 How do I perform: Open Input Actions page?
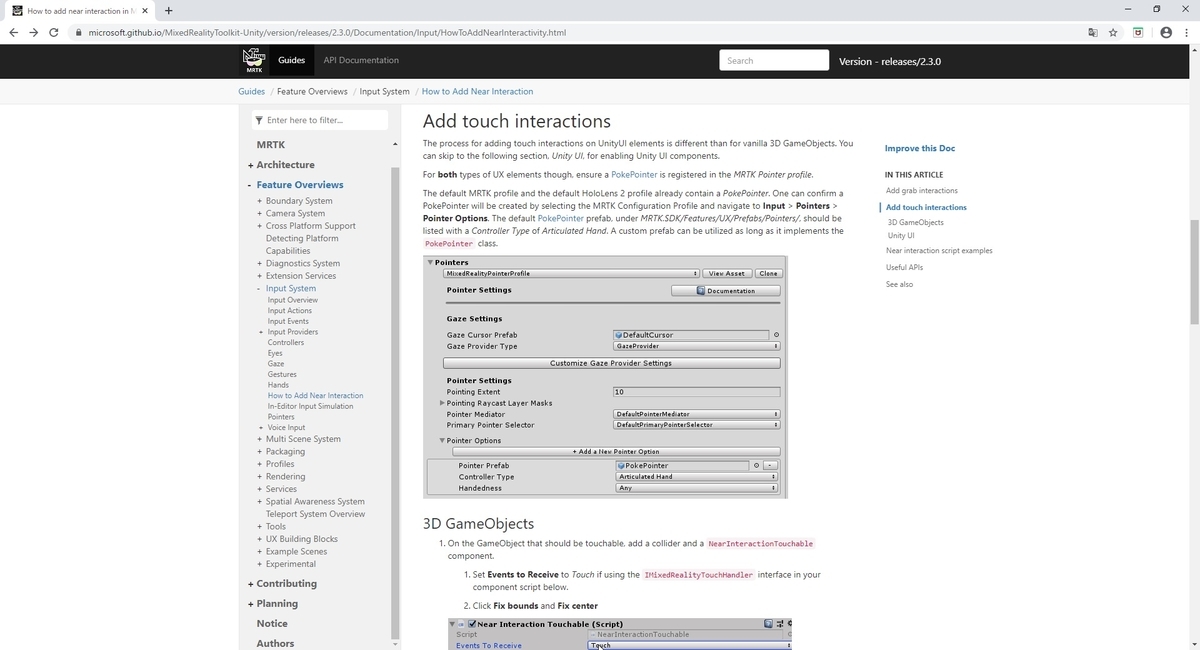click(x=290, y=311)
